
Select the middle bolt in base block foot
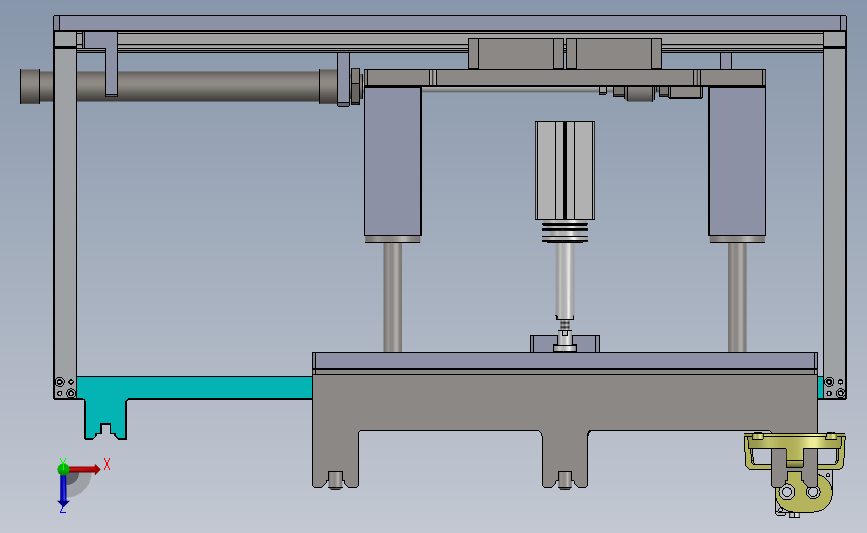[565, 480]
